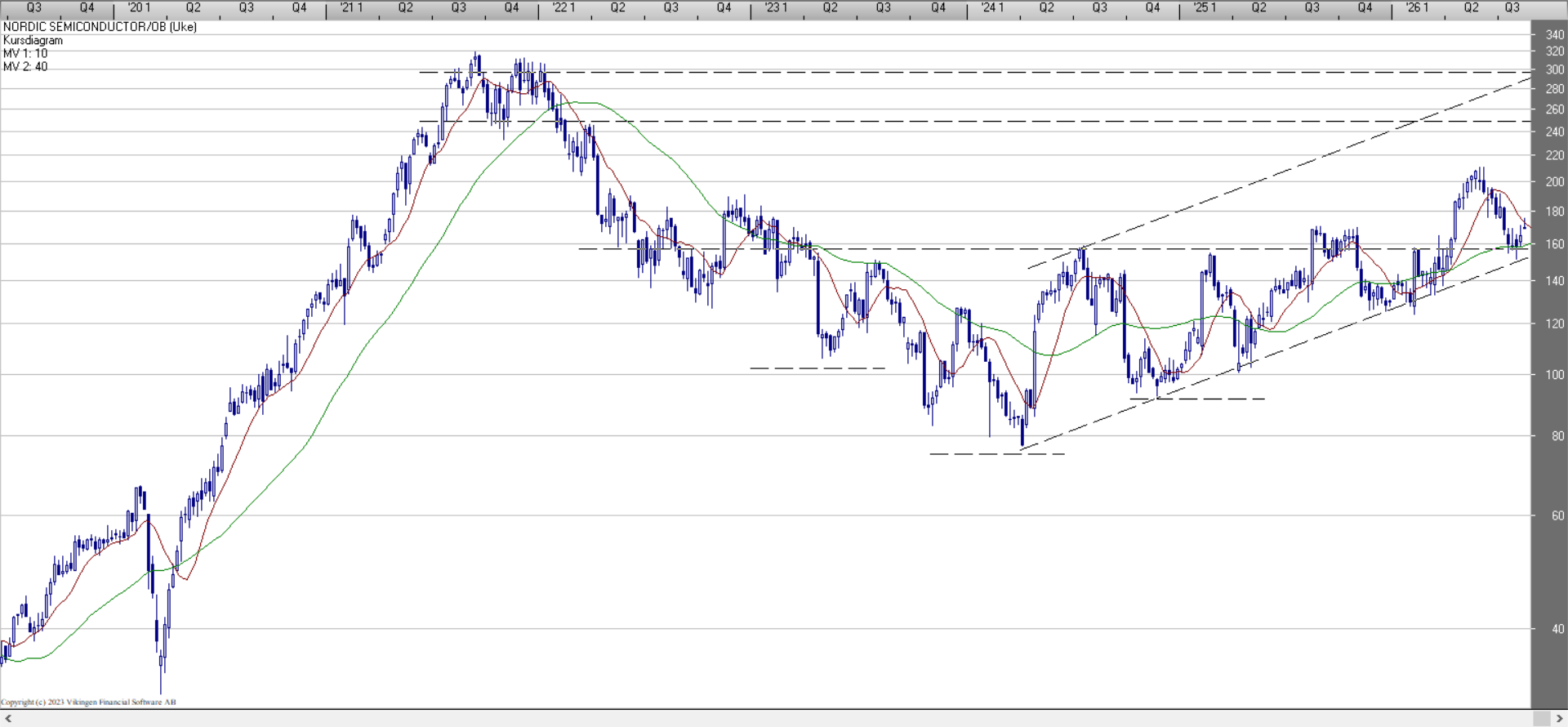The image size is (1568, 727).
Task: Click the 280 price axis label
Action: tap(1554, 89)
